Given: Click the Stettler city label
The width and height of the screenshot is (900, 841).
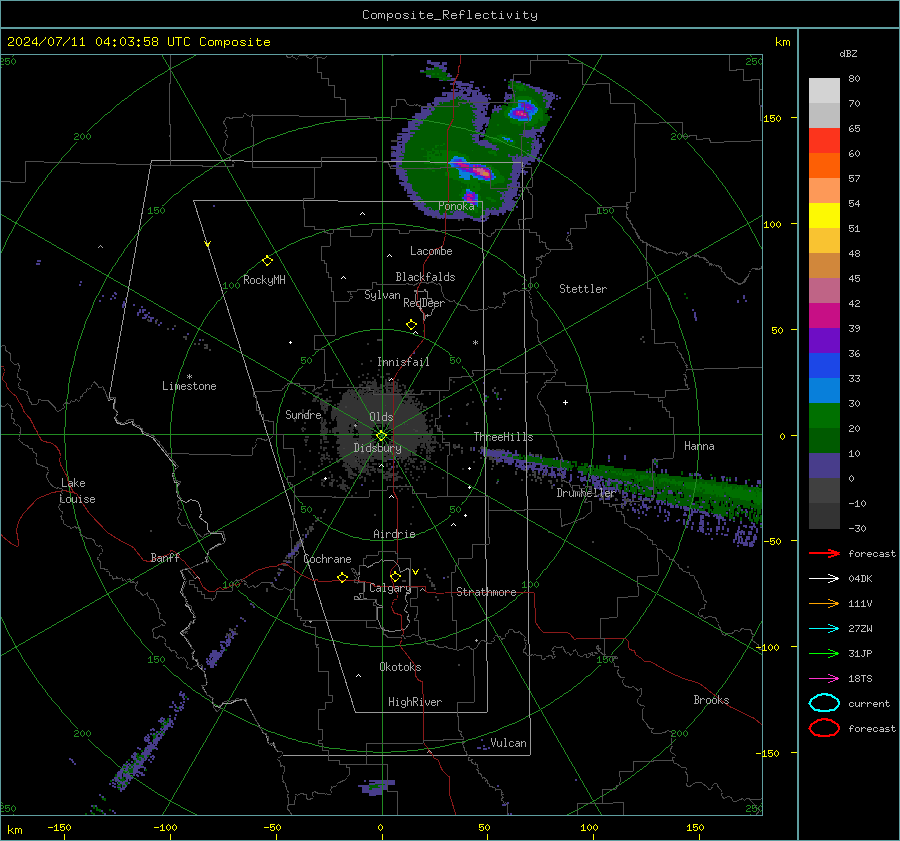Looking at the screenshot, I should [583, 289].
